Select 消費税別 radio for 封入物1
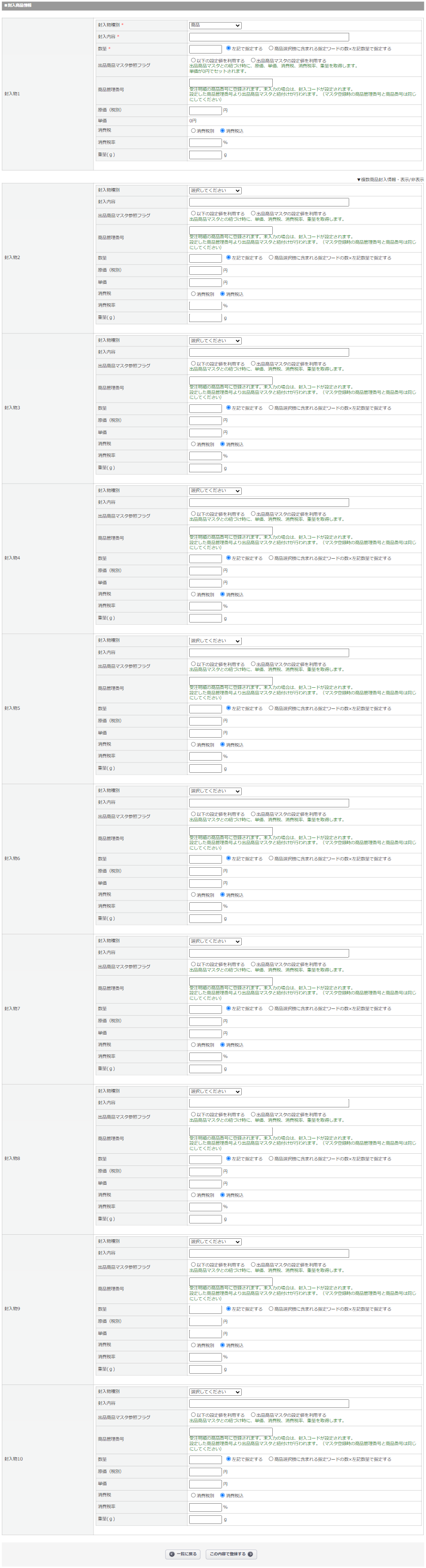 pyautogui.click(x=193, y=130)
